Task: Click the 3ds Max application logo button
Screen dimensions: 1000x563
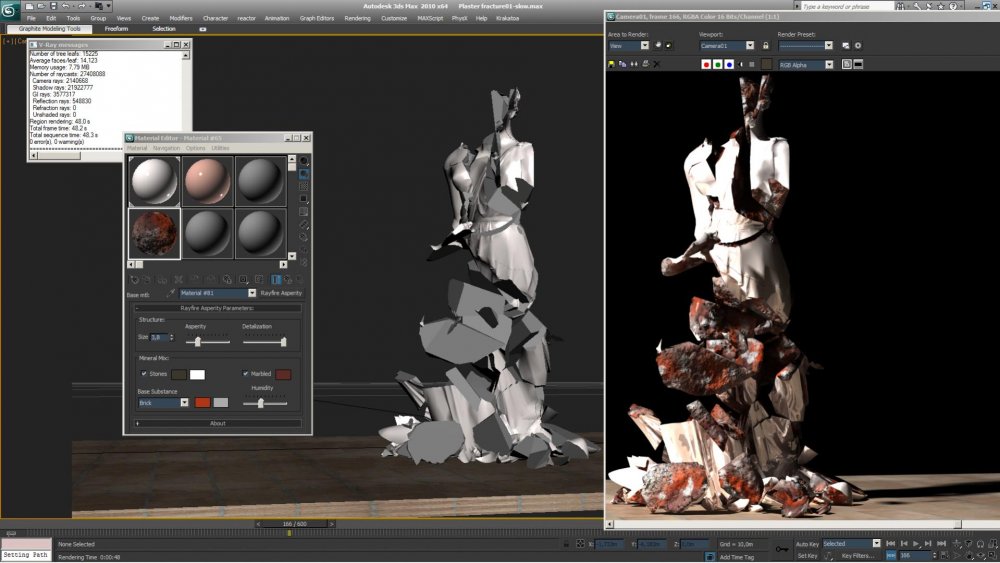Action: tap(11, 10)
